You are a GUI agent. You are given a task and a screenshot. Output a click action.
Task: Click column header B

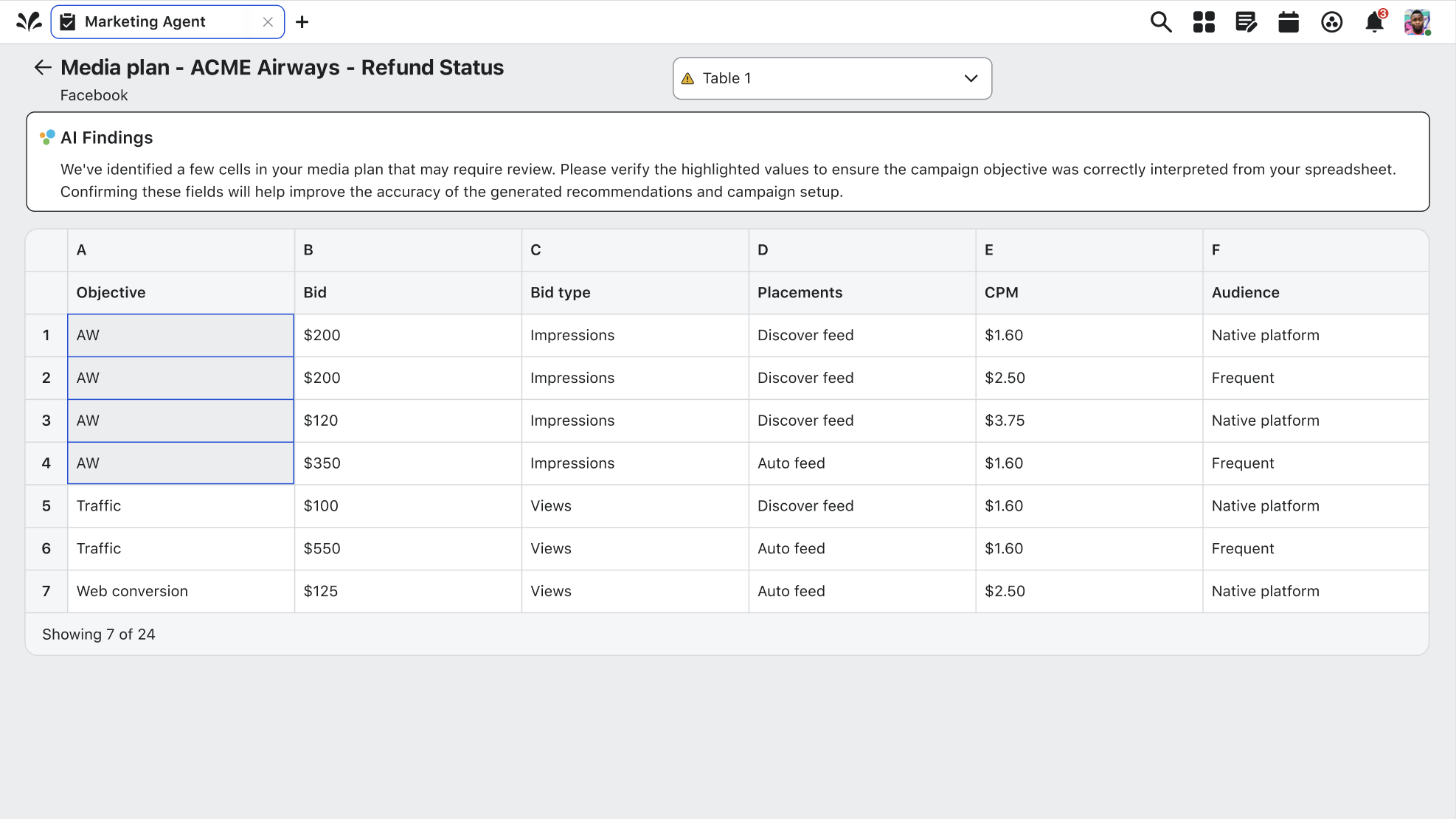coord(408,250)
